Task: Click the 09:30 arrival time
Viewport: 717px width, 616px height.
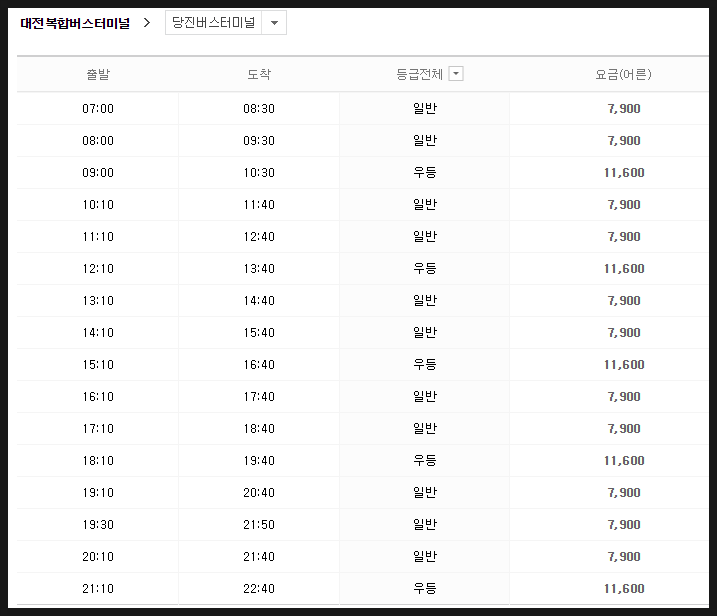Action: [259, 140]
